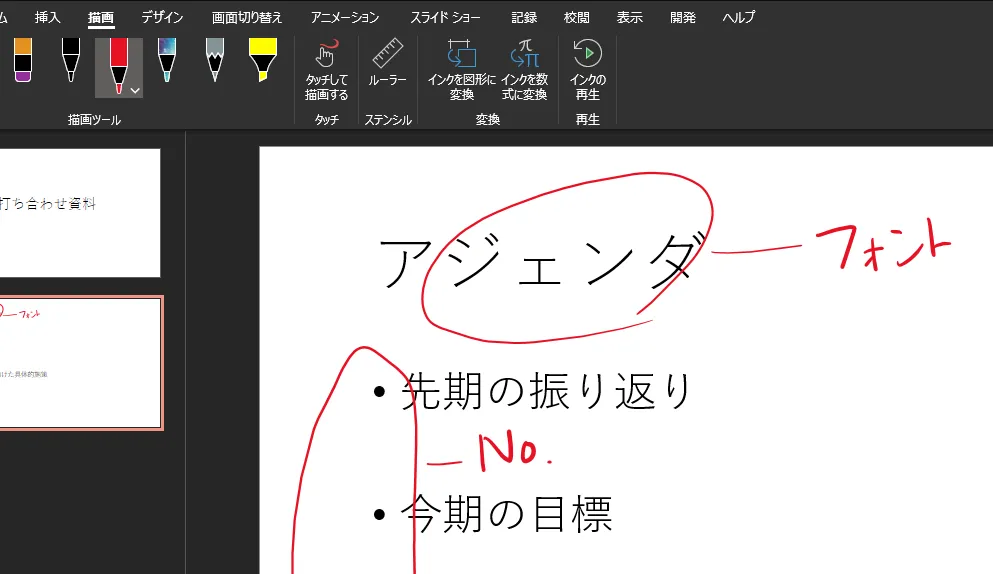Select the black pen tool

(x=70, y=62)
